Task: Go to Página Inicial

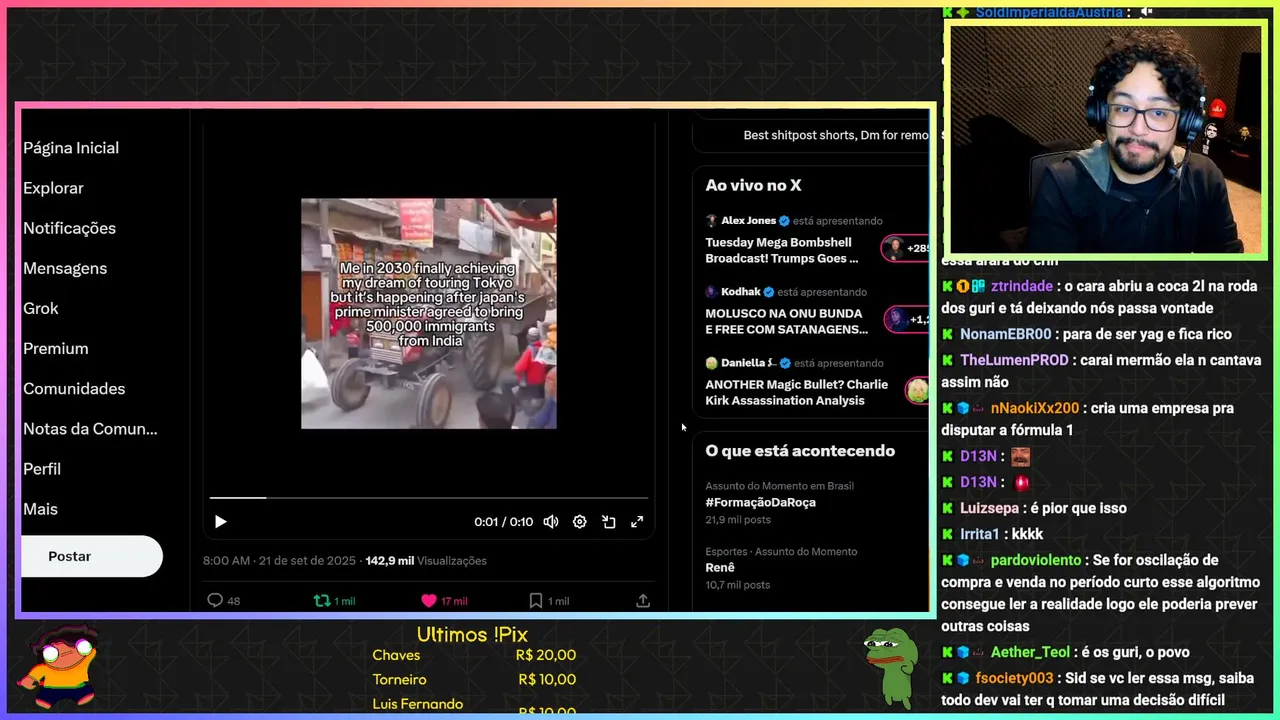Action: [x=71, y=148]
